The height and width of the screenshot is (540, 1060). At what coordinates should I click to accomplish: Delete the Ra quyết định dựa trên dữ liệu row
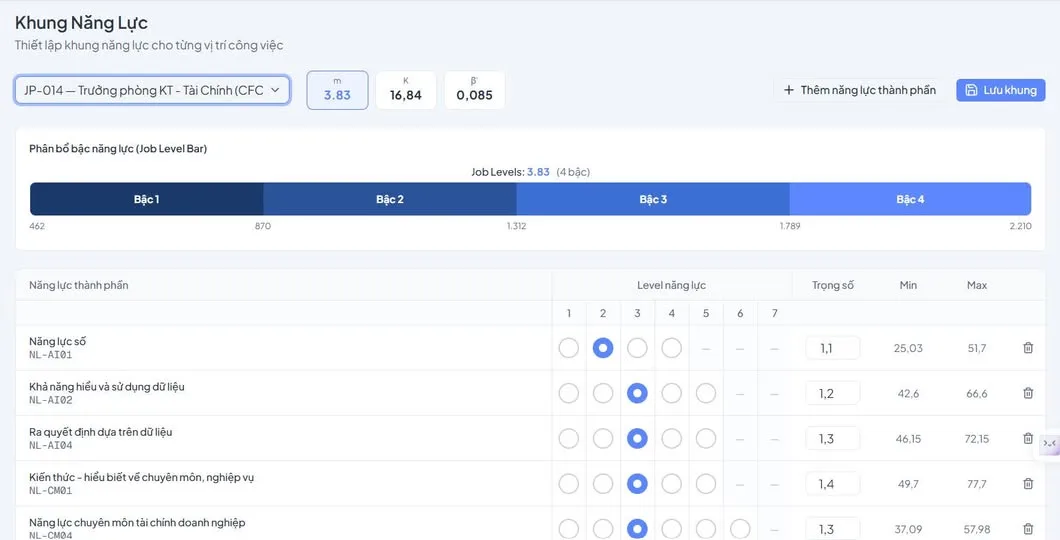(1028, 438)
